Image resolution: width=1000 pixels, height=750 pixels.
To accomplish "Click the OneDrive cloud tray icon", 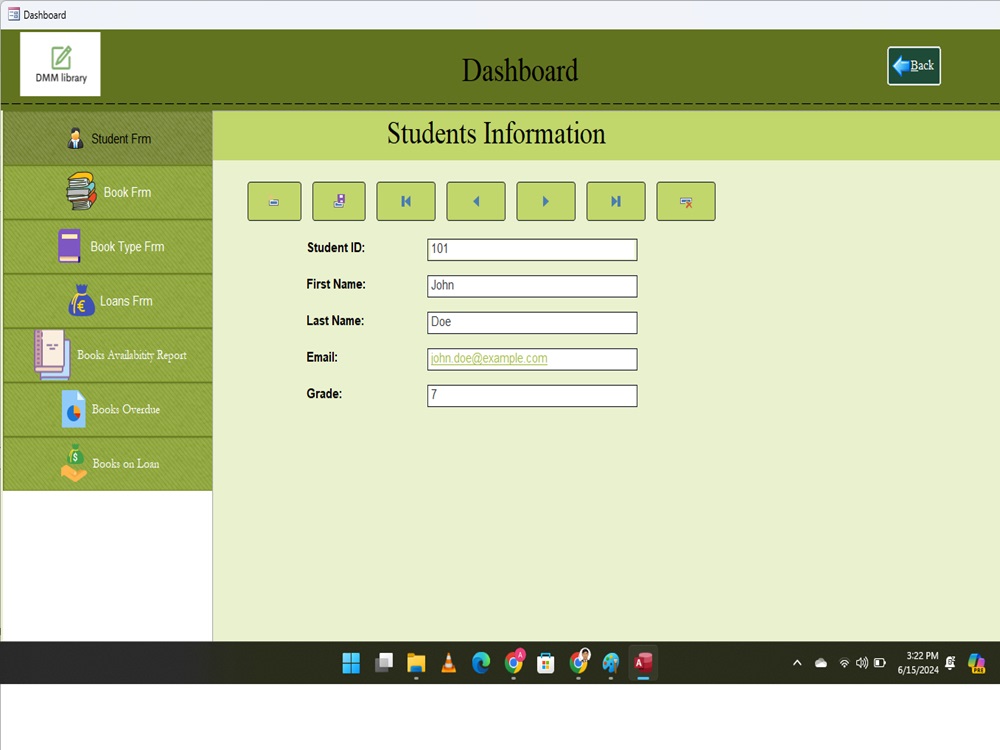I will coord(821,663).
